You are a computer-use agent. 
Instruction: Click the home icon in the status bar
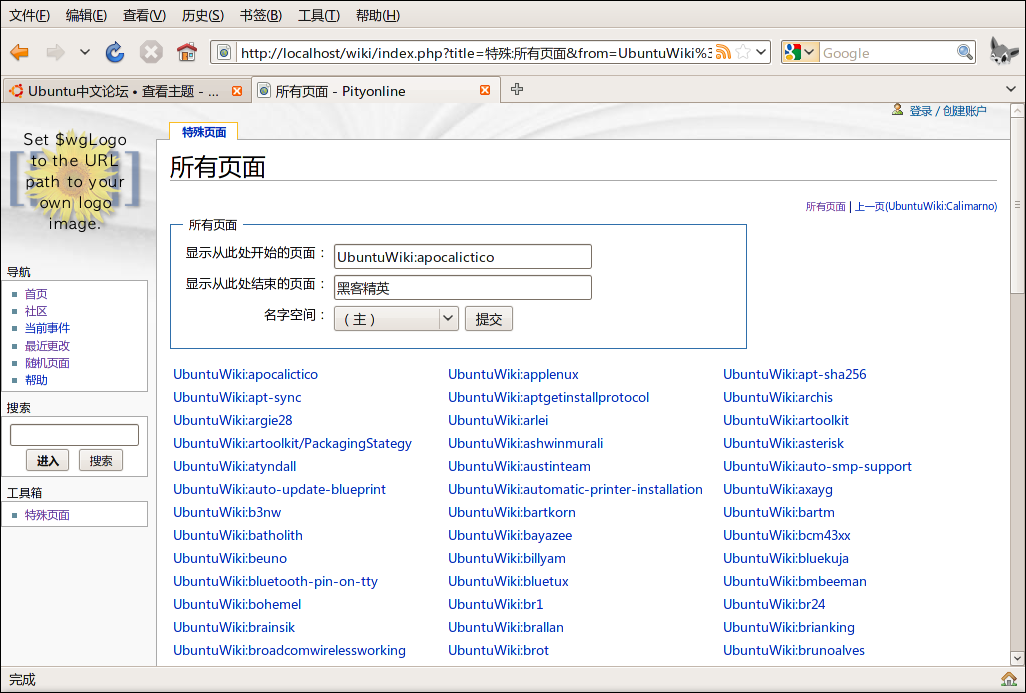(x=1008, y=679)
